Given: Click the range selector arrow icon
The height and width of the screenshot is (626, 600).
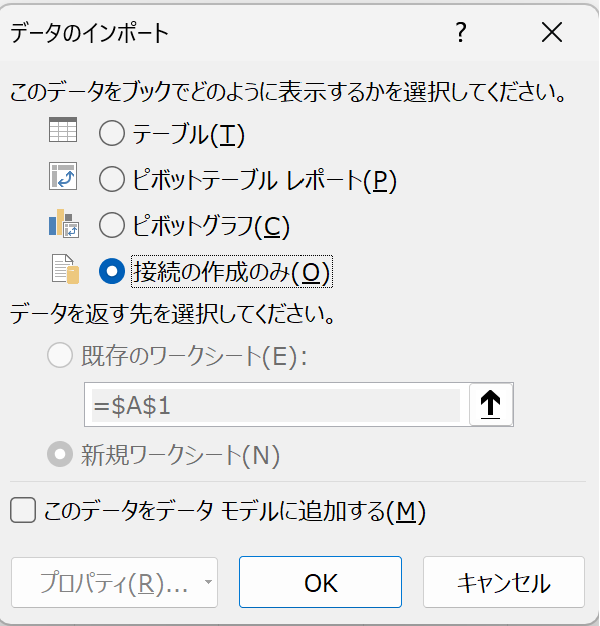Looking at the screenshot, I should tap(491, 405).
